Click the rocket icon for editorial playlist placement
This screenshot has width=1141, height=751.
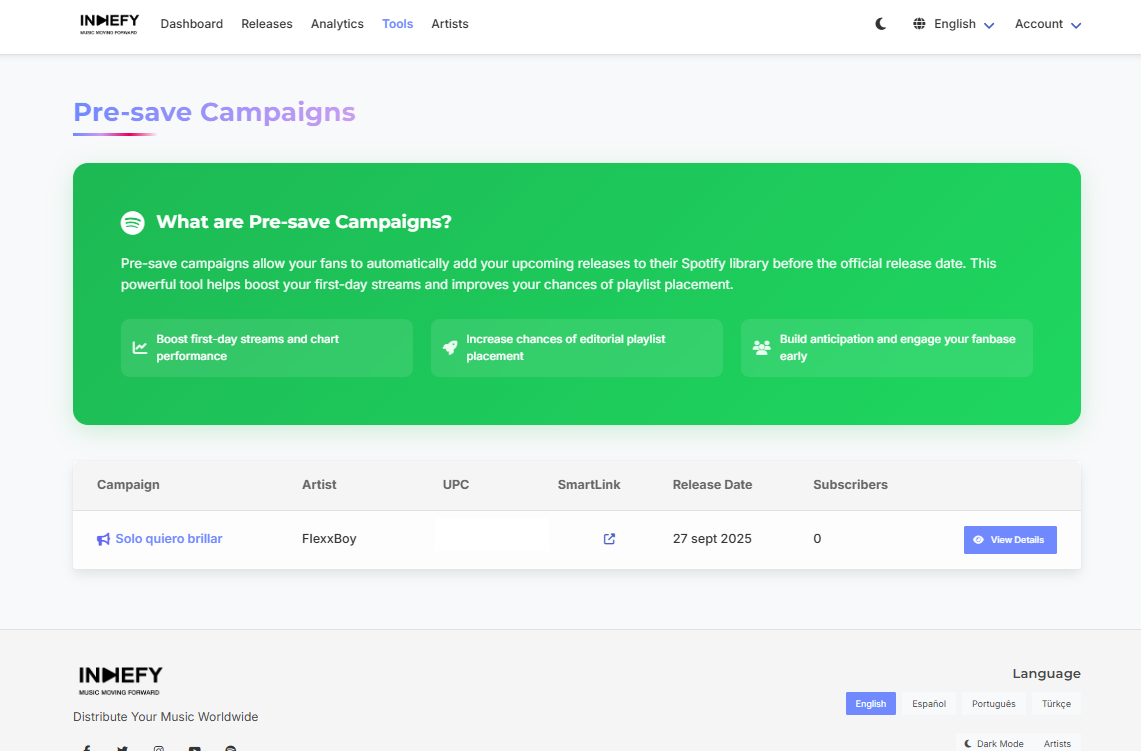(x=450, y=348)
